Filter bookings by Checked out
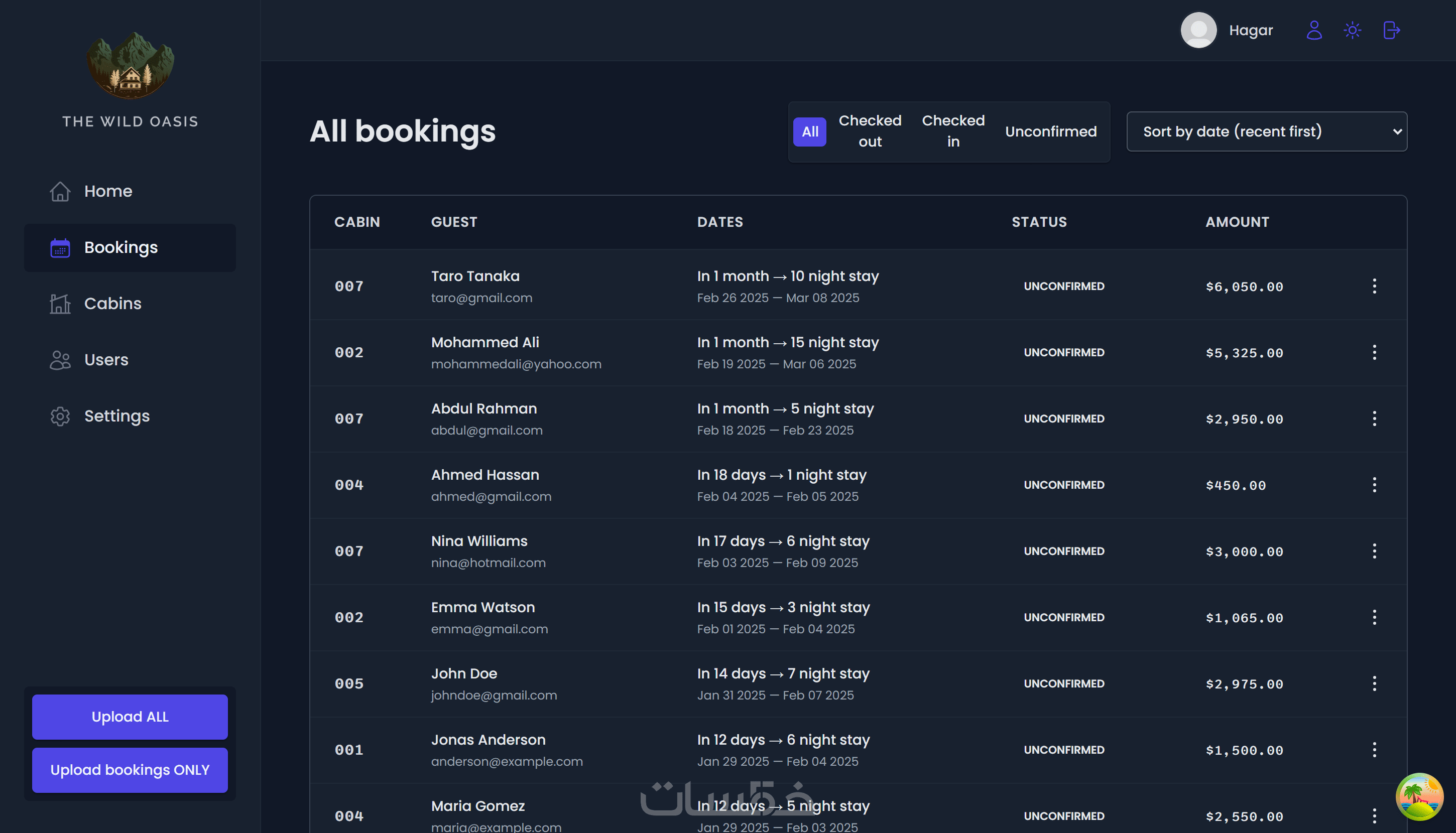This screenshot has height=833, width=1456. [870, 131]
